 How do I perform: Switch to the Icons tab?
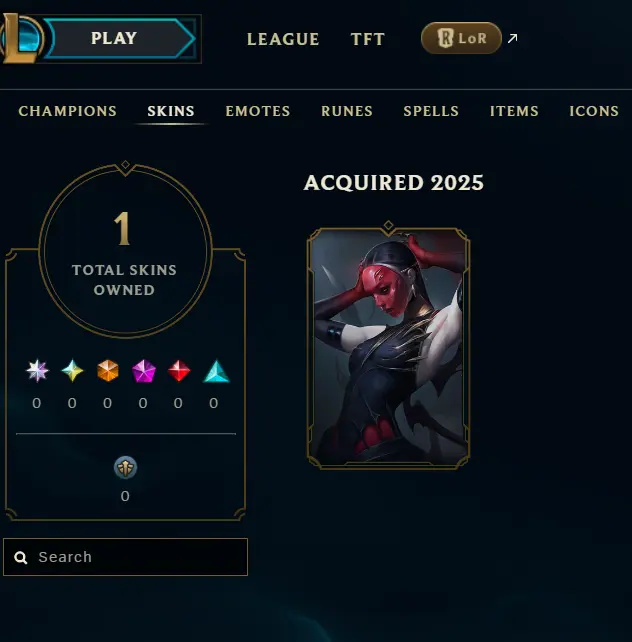pyautogui.click(x=594, y=111)
